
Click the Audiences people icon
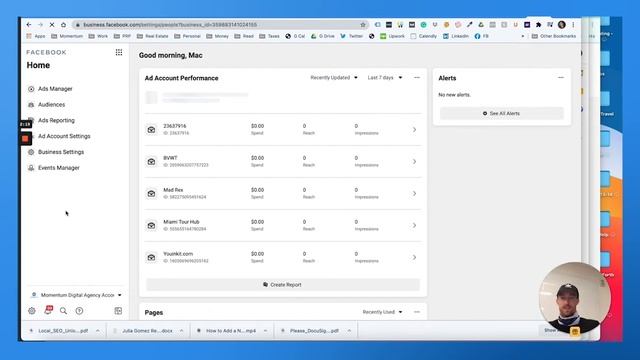click(x=31, y=105)
